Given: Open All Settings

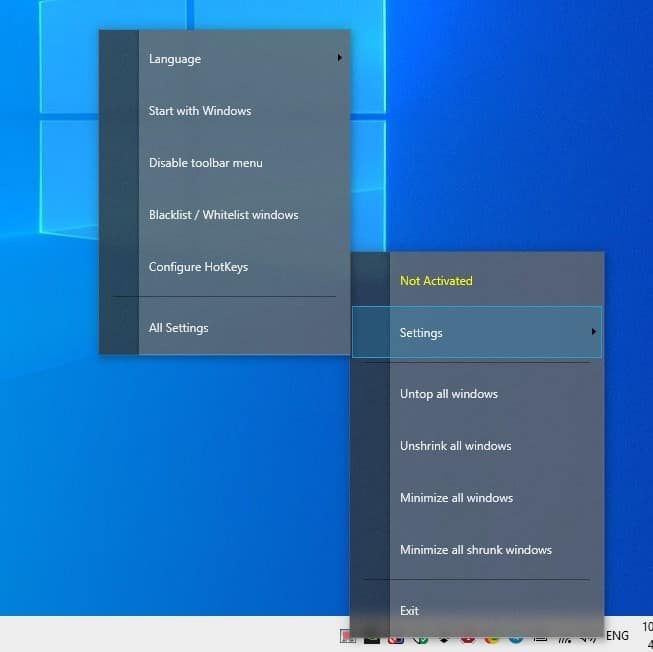Looking at the screenshot, I should pos(224,328).
